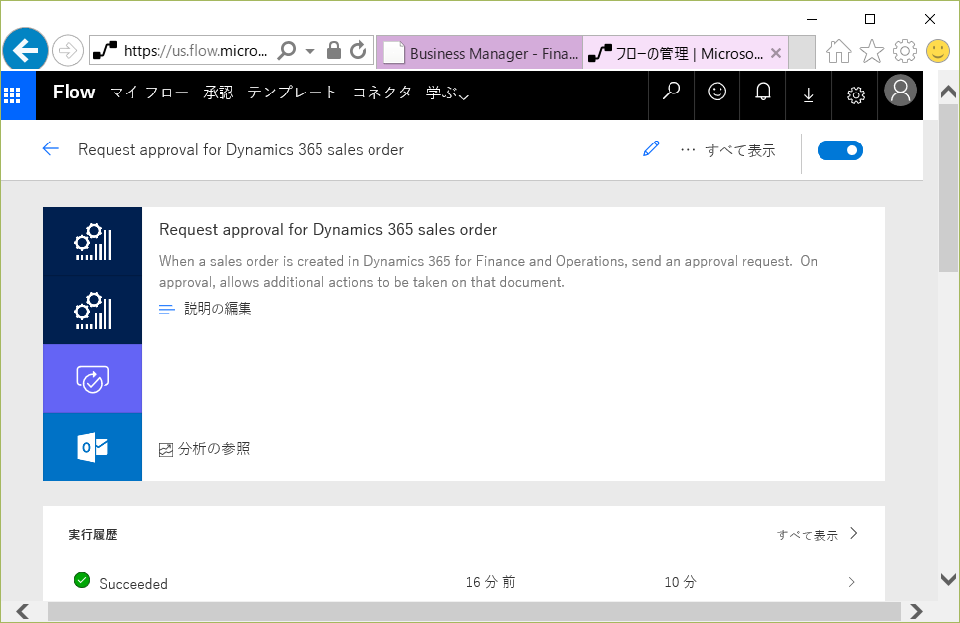Open the three-dot more options menu

(x=688, y=150)
